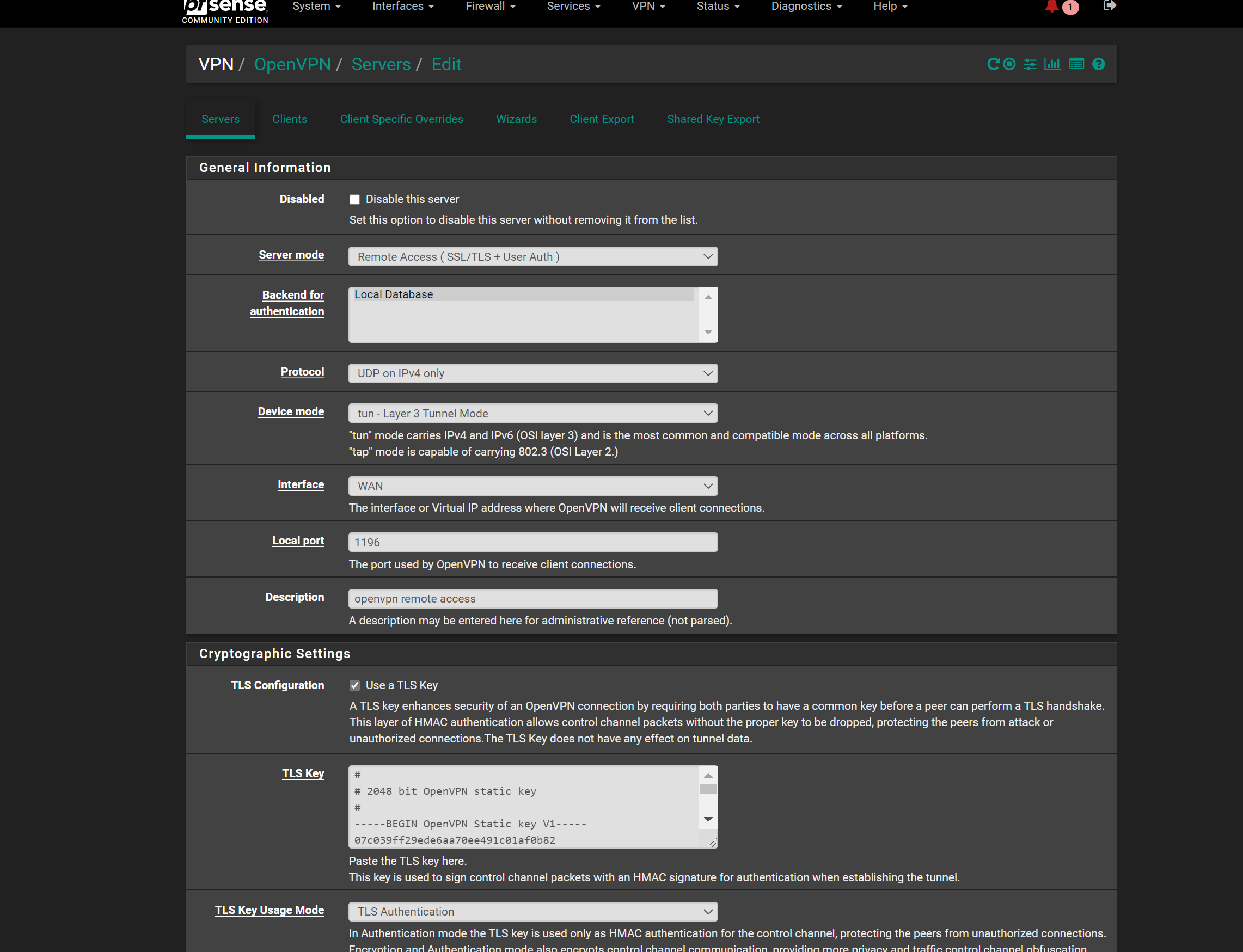Open the VPN menu
The image size is (1243, 952).
[648, 6]
